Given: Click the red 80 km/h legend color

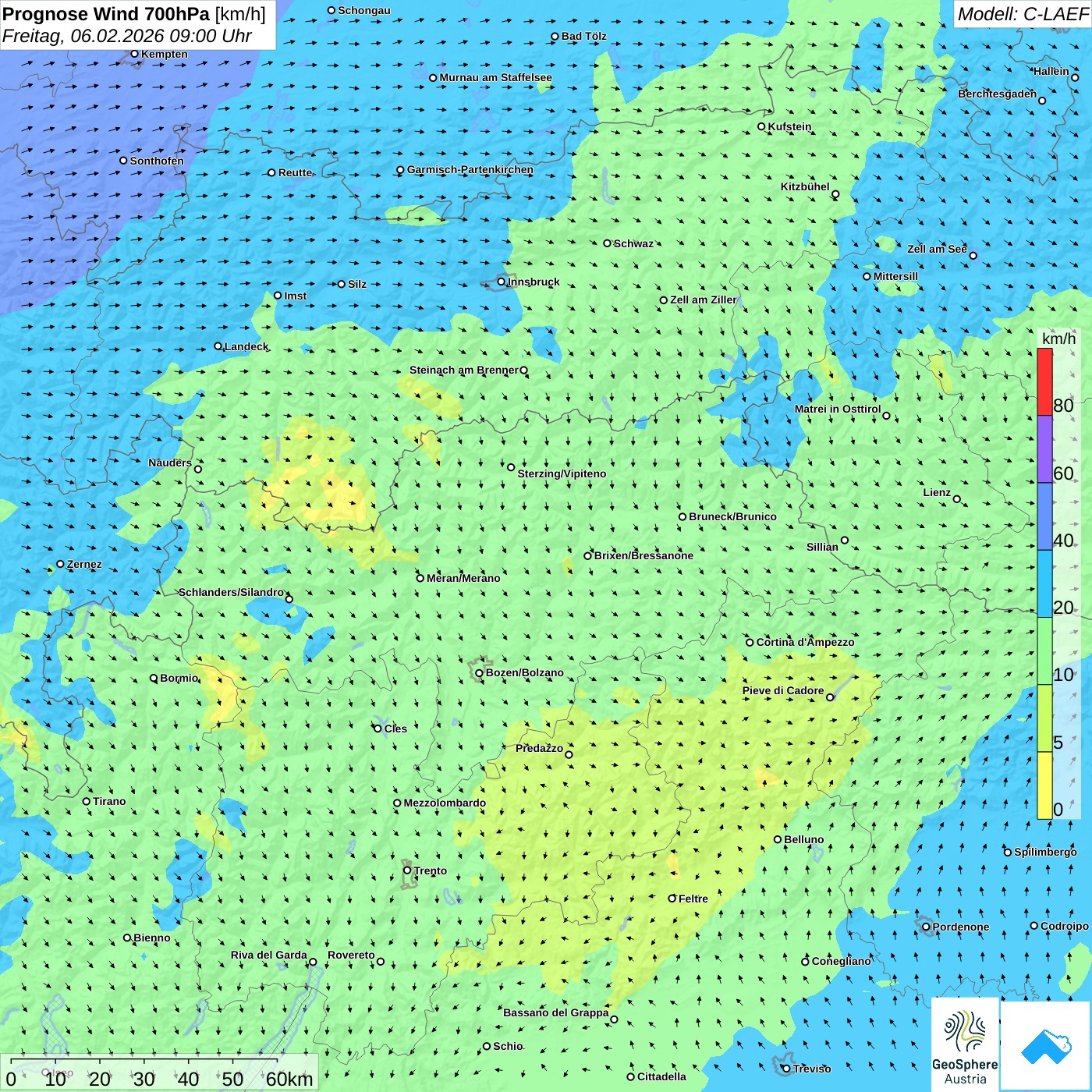Looking at the screenshot, I should coord(1044,381).
